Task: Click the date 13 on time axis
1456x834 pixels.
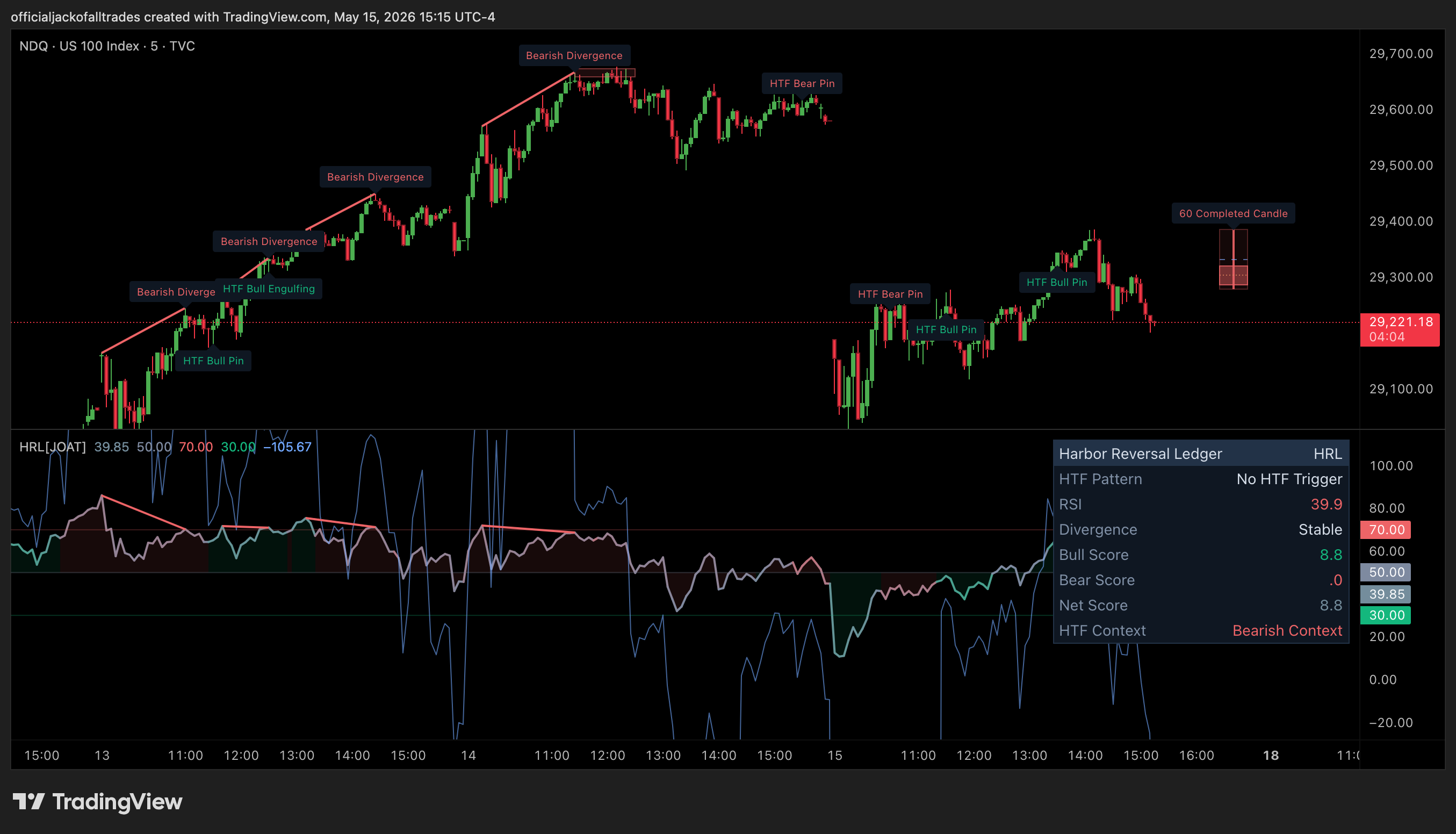Action: (102, 755)
